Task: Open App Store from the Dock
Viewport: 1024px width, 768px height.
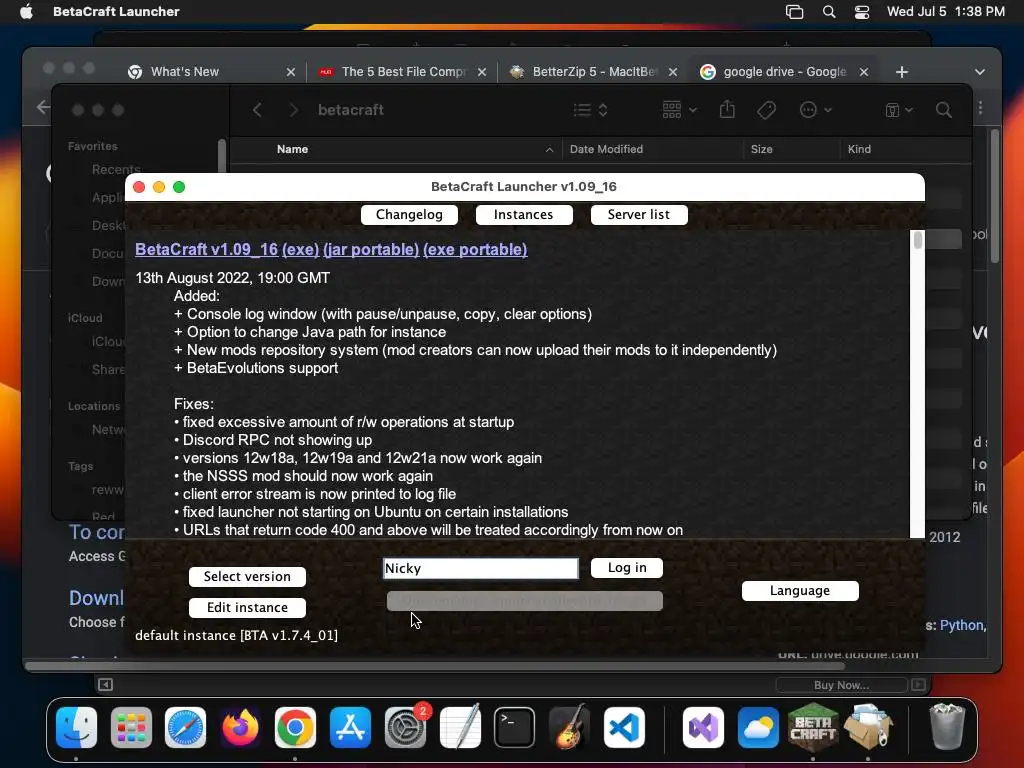Action: 351,728
